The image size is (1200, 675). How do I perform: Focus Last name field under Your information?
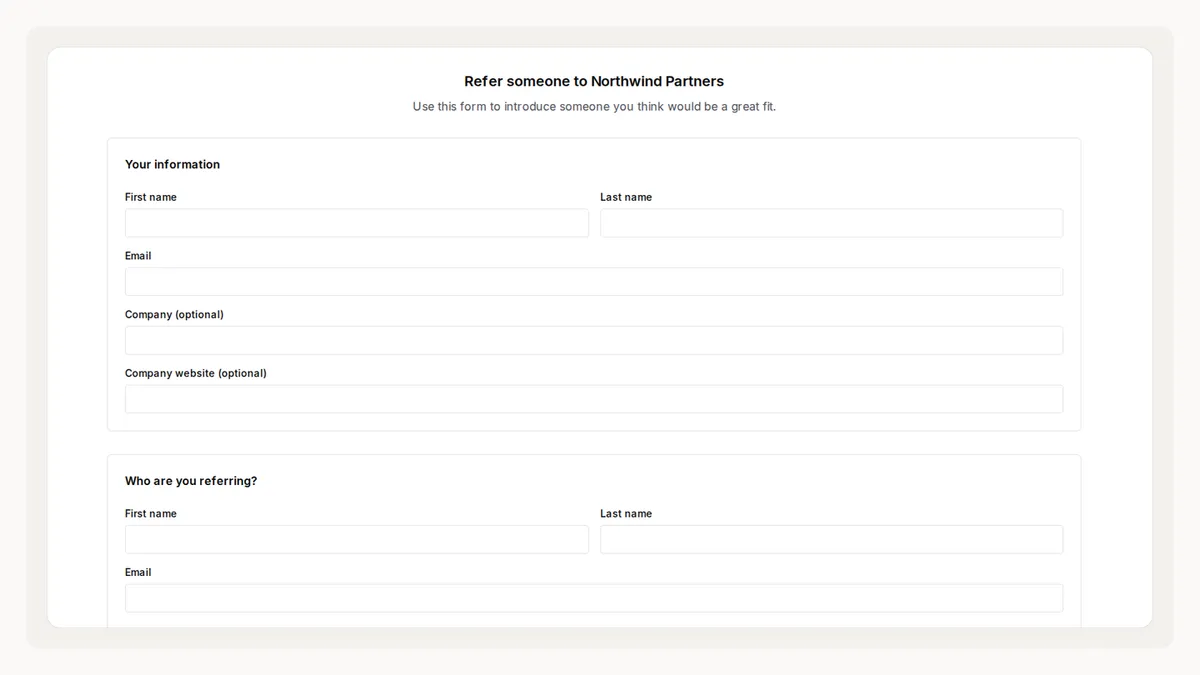pos(831,223)
